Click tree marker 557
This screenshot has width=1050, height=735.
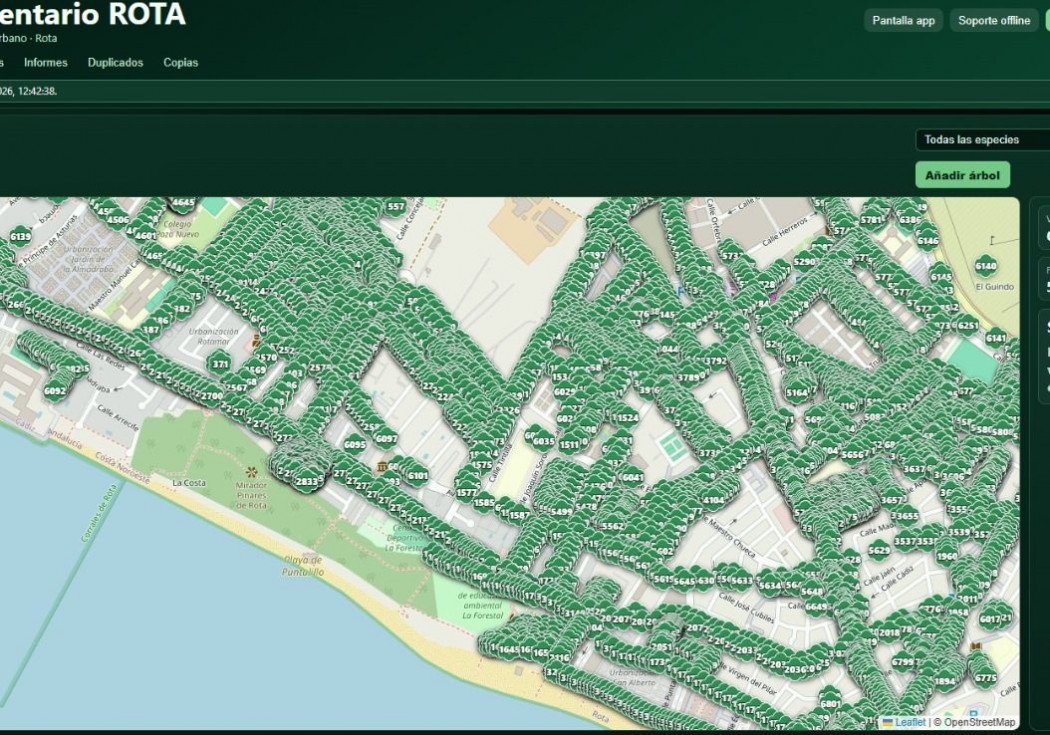click(x=396, y=206)
